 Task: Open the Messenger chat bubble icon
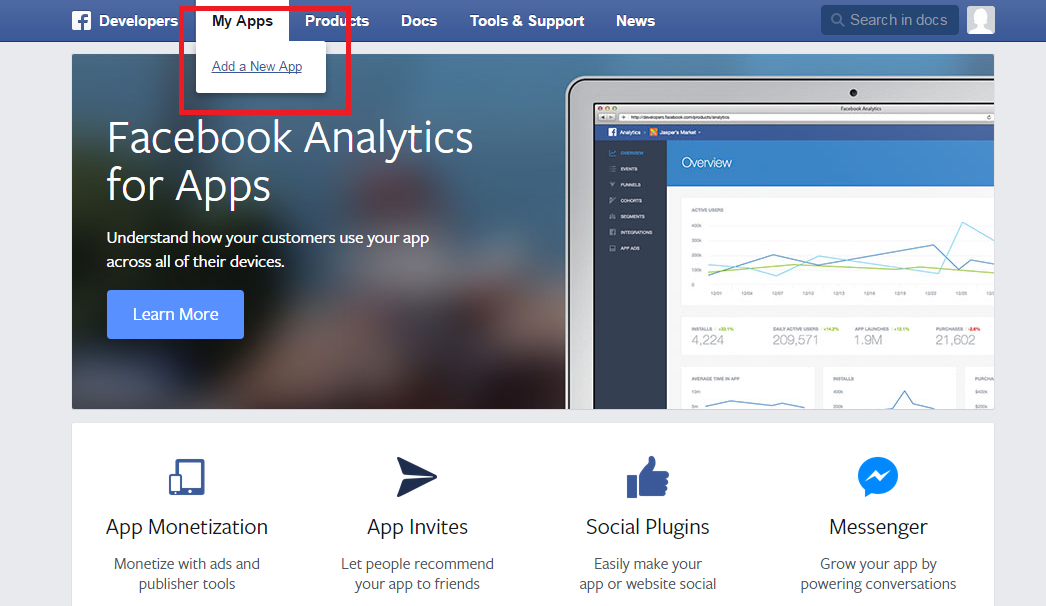877,477
